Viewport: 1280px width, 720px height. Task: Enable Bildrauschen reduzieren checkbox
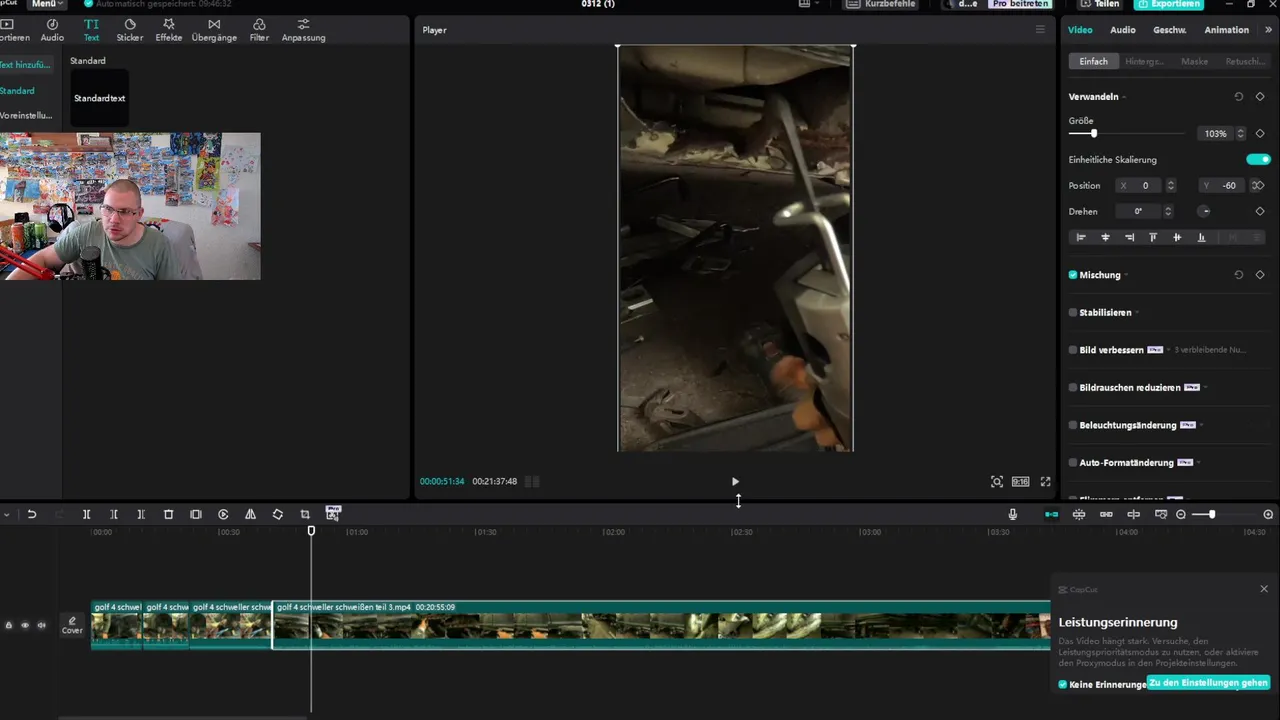(x=1073, y=387)
